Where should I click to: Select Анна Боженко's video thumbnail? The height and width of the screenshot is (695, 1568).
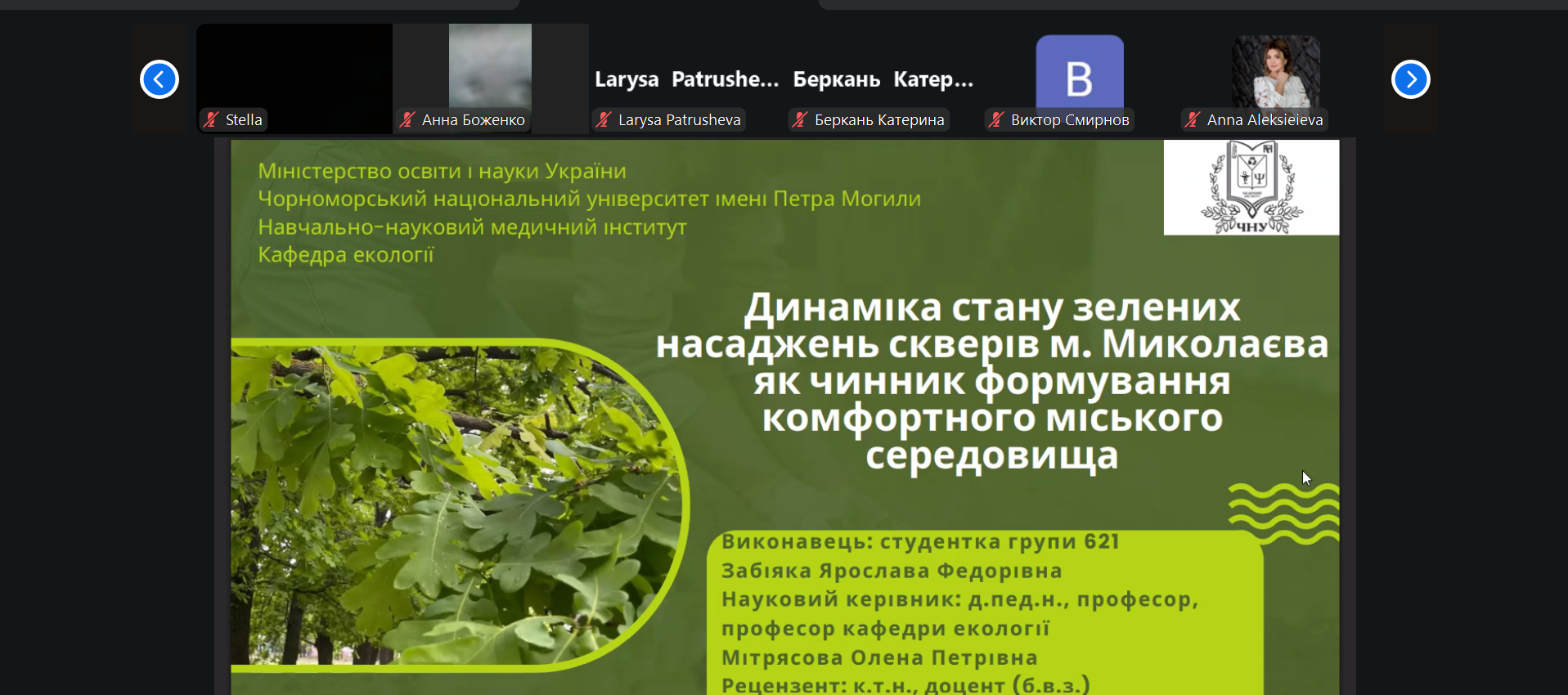pos(490,65)
